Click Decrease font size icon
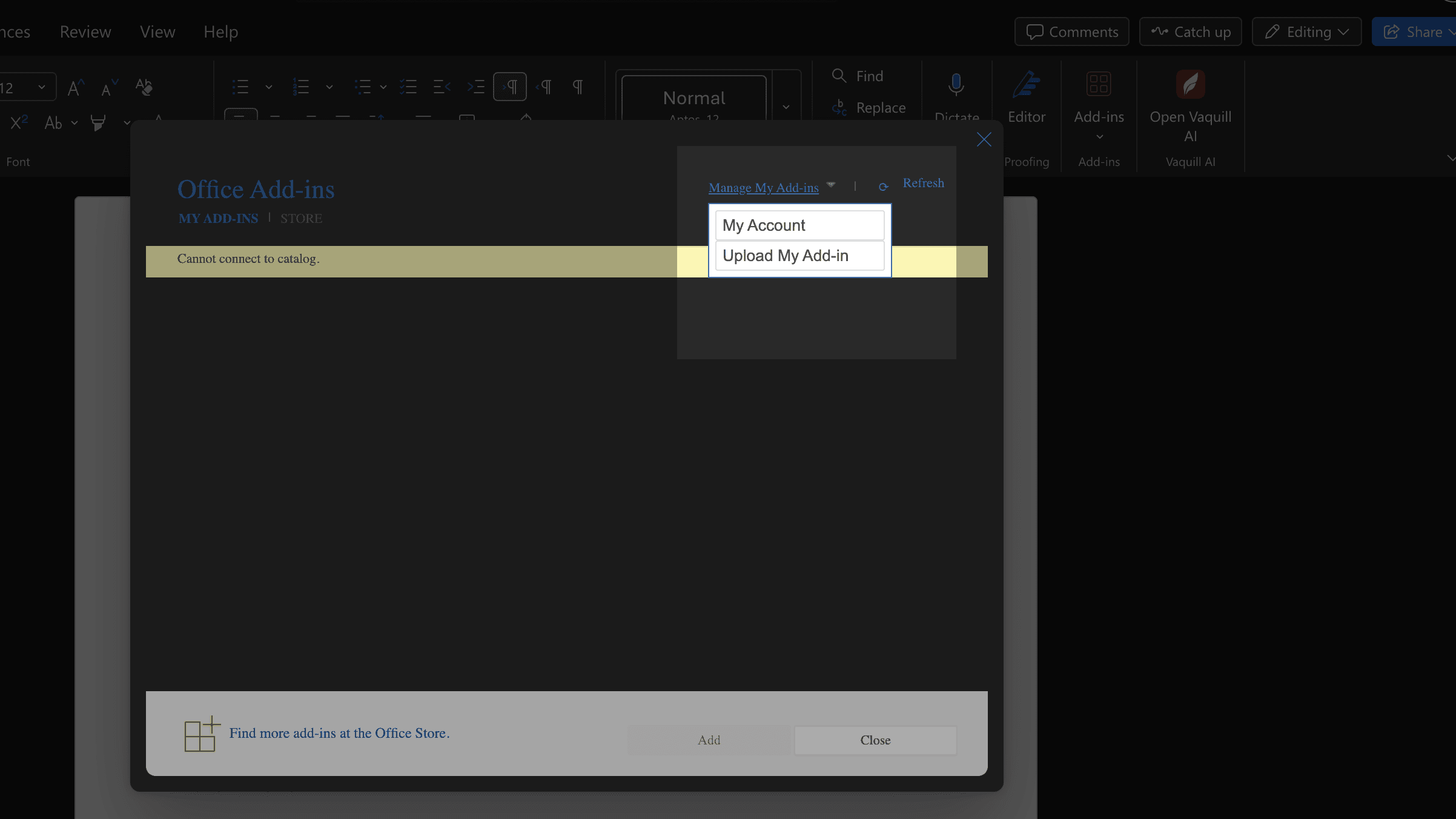The height and width of the screenshot is (819, 1456). coord(109,88)
